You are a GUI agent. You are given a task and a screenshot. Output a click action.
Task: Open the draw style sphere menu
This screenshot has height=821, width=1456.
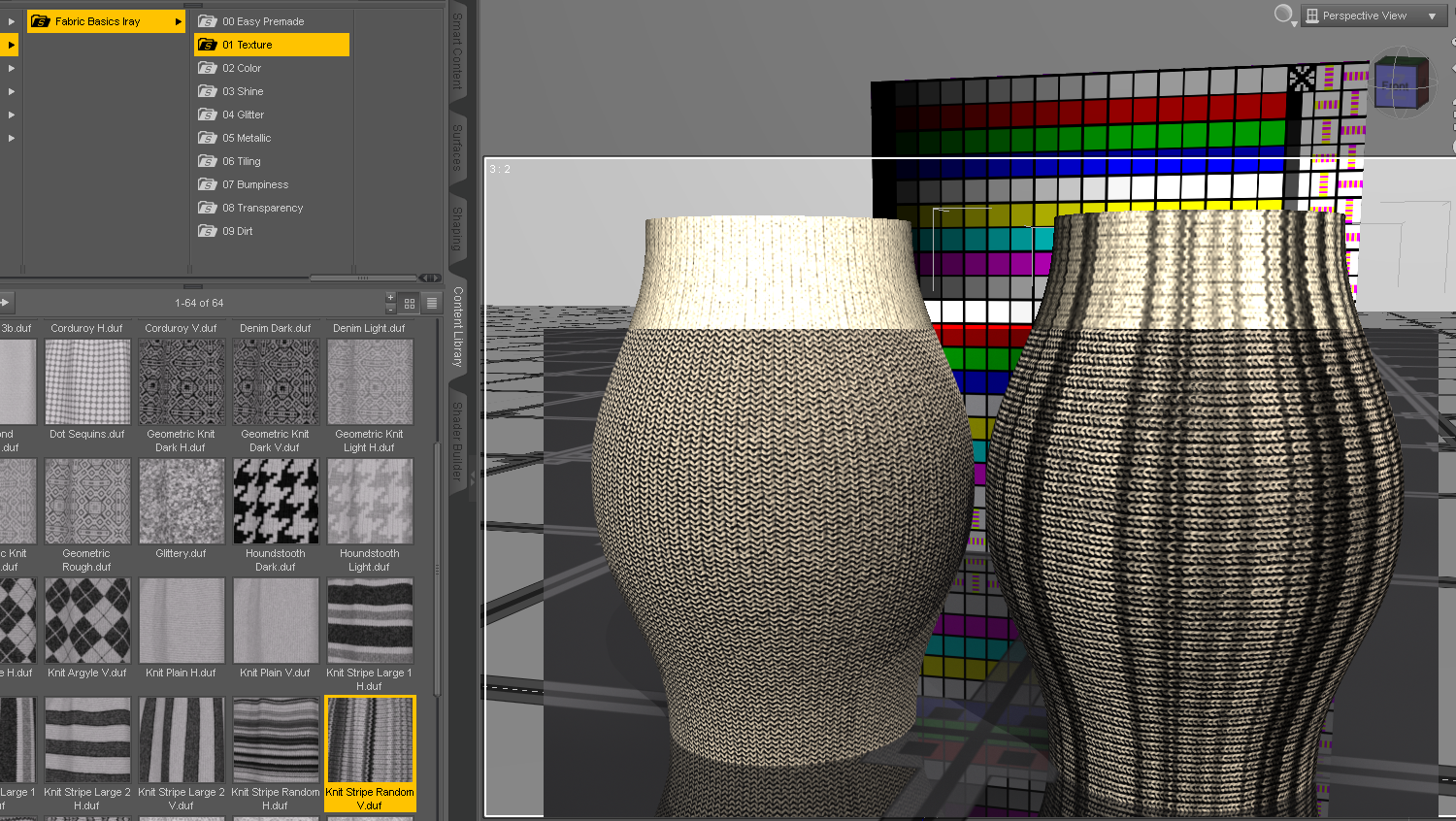click(x=1284, y=15)
